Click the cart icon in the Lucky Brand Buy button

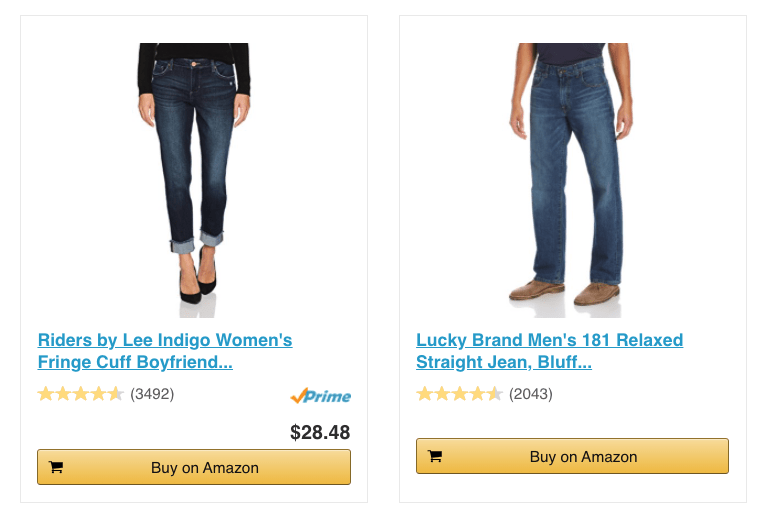pyautogui.click(x=435, y=456)
